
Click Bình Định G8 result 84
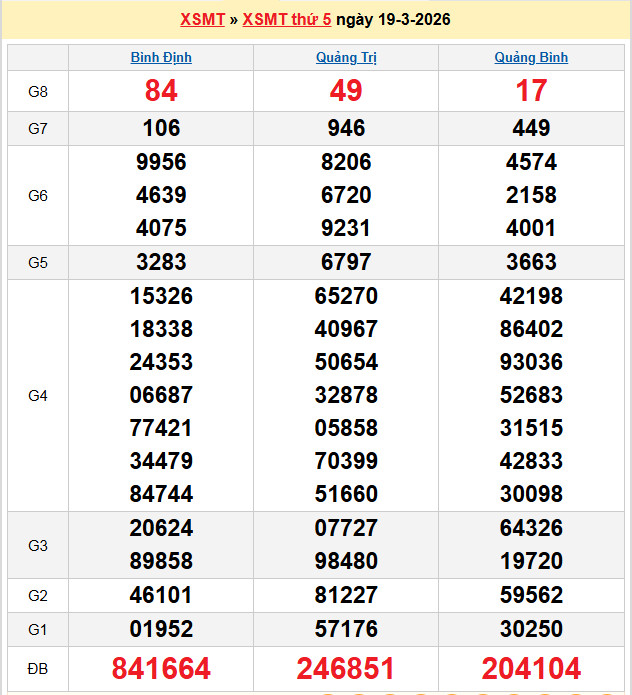161,92
